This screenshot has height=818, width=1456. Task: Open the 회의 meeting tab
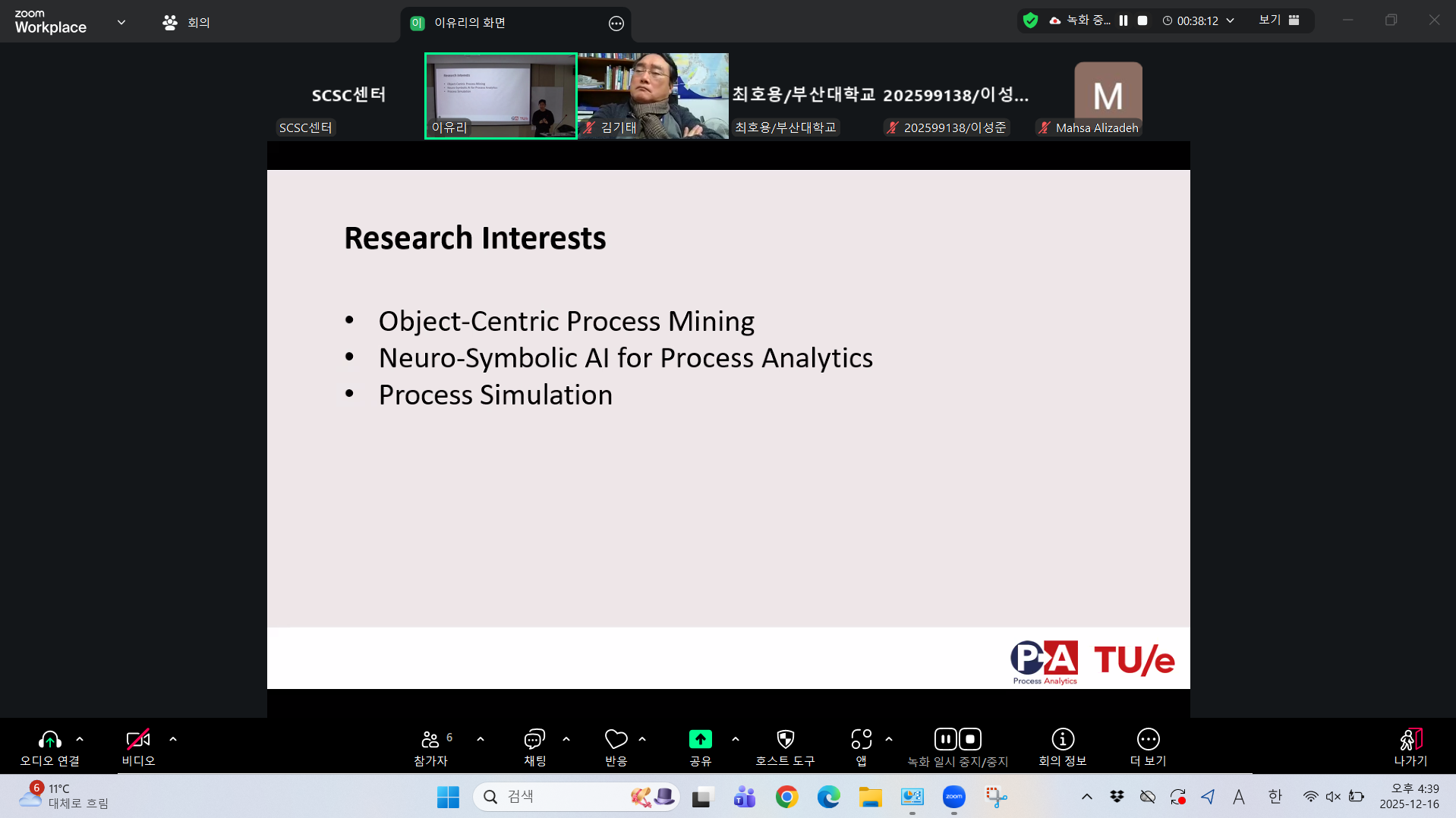point(187,23)
